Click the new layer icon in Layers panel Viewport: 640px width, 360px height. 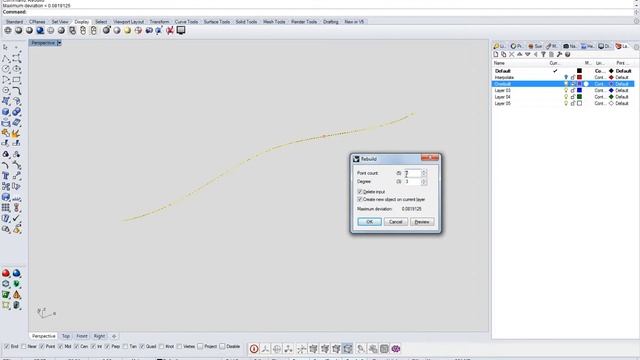coord(496,54)
